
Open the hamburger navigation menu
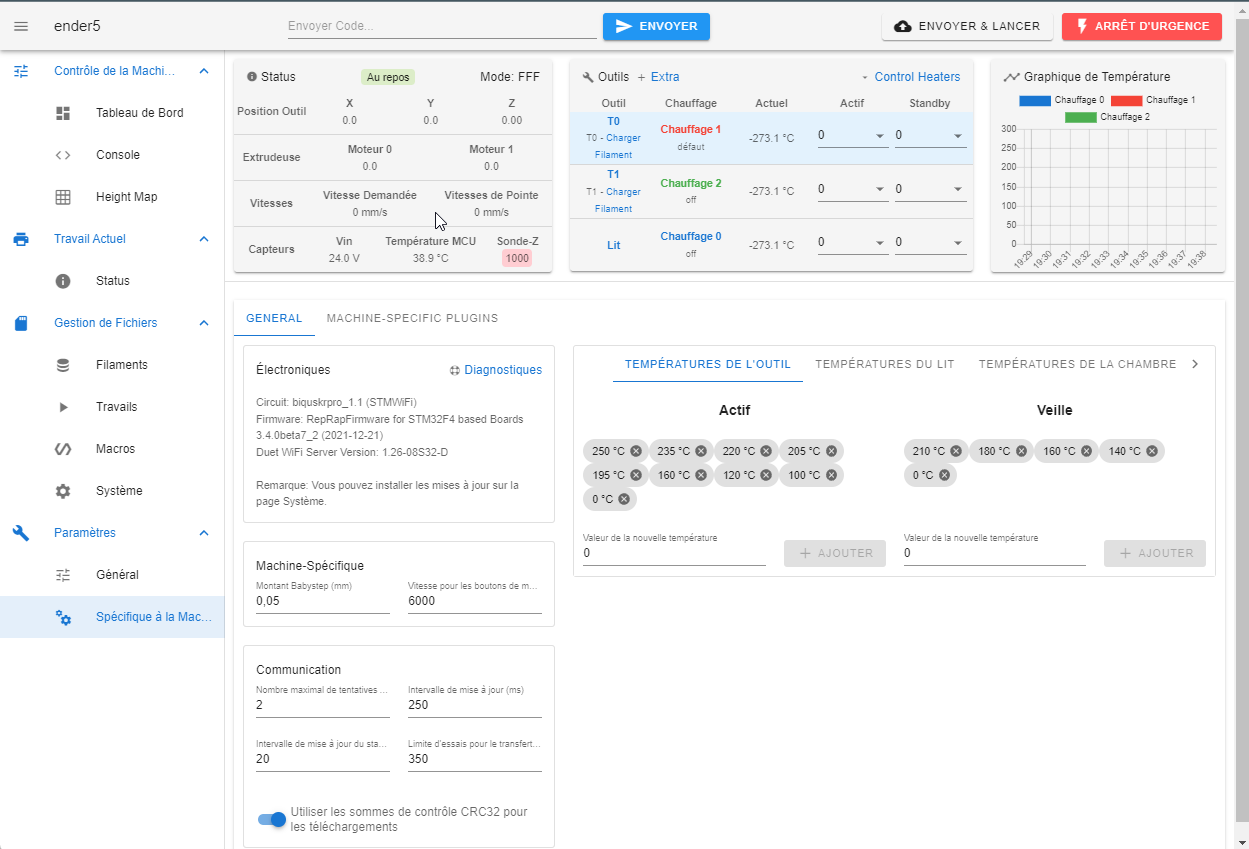point(21,26)
